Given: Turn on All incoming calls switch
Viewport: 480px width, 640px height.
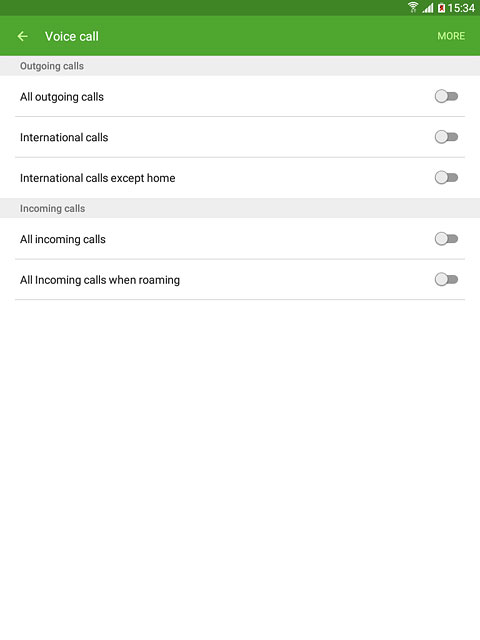Looking at the screenshot, I should pyautogui.click(x=446, y=239).
